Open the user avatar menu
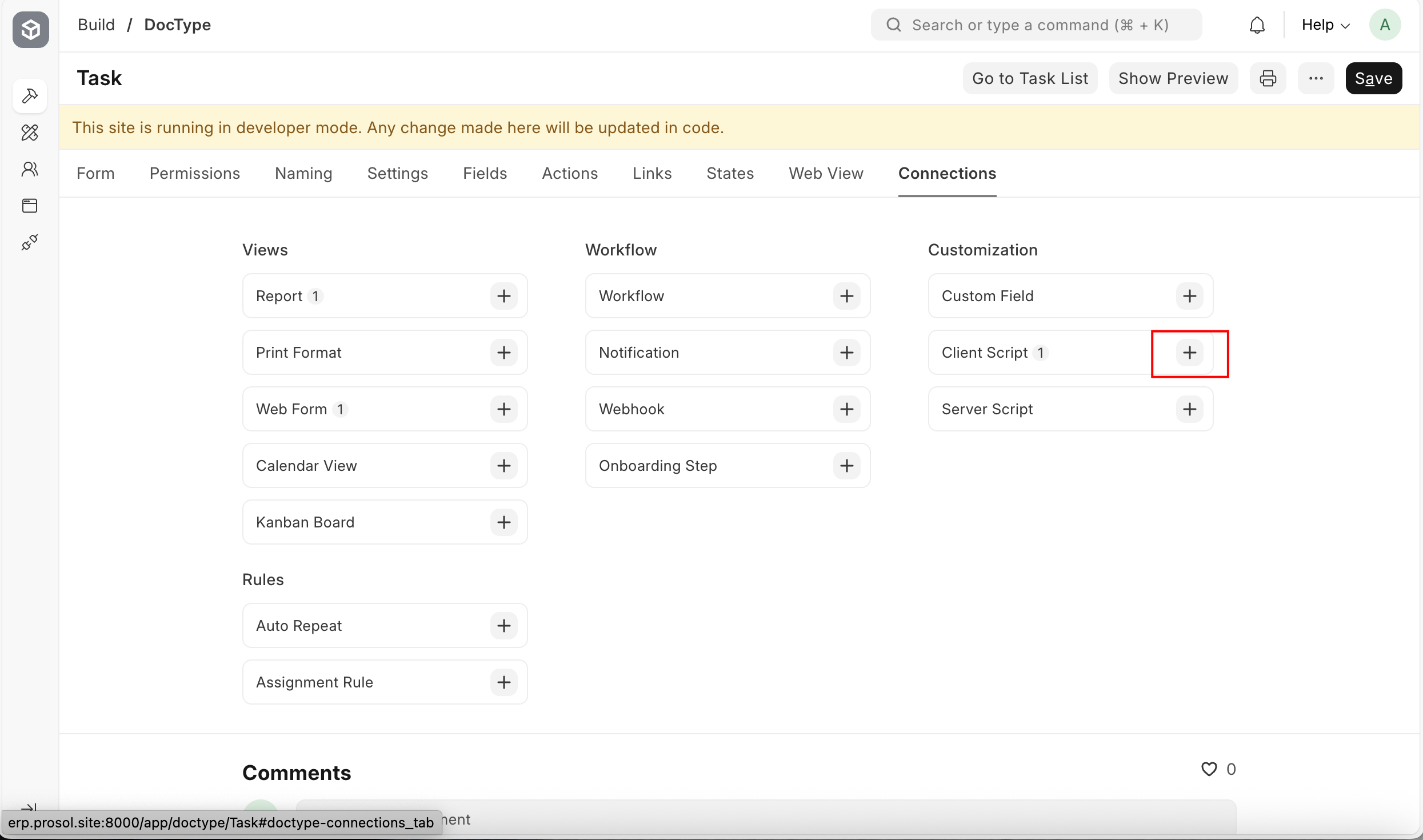The width and height of the screenshot is (1423, 840). (x=1384, y=25)
